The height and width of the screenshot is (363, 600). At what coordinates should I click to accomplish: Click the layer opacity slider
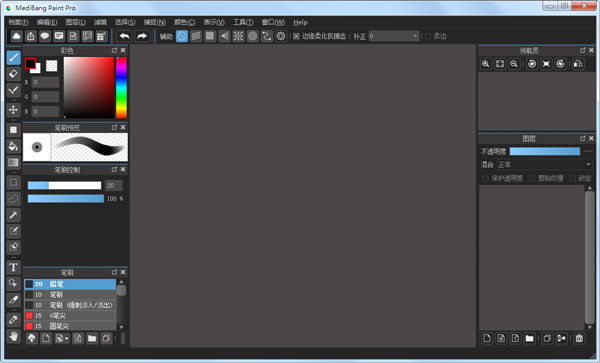pos(545,151)
